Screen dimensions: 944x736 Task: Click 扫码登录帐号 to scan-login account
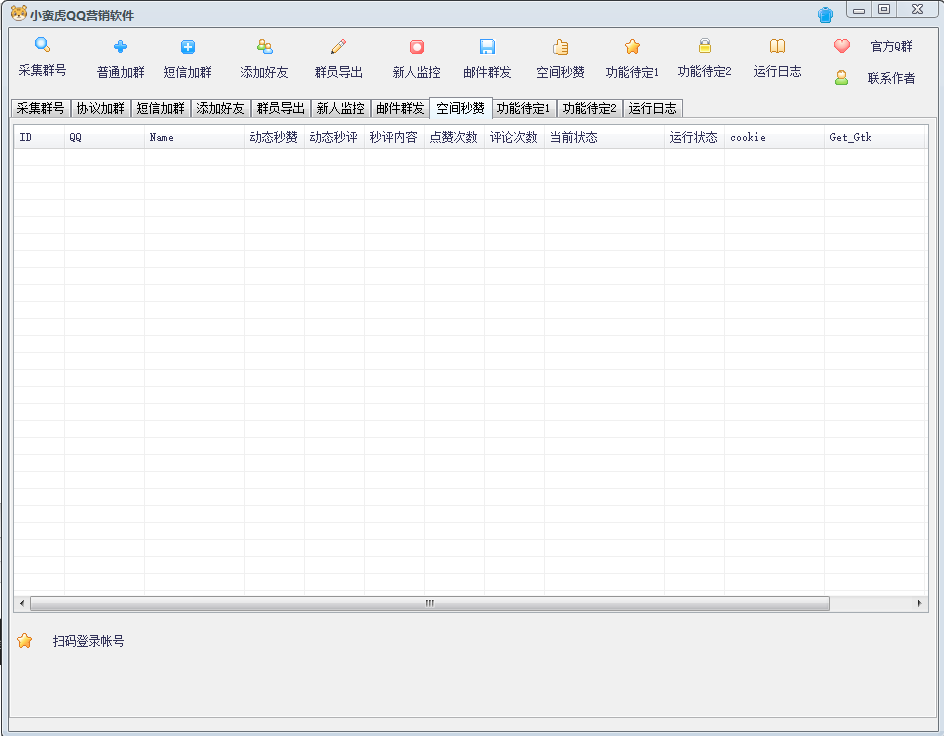tap(88, 641)
